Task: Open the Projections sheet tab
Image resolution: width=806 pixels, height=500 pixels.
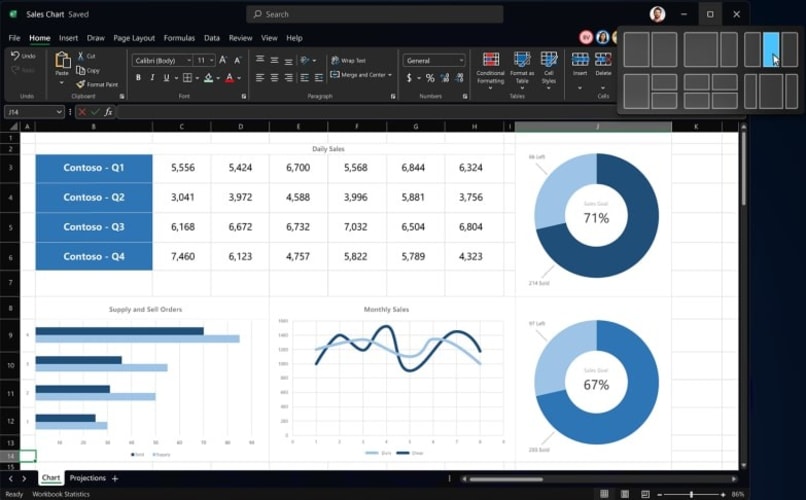Action: point(87,478)
